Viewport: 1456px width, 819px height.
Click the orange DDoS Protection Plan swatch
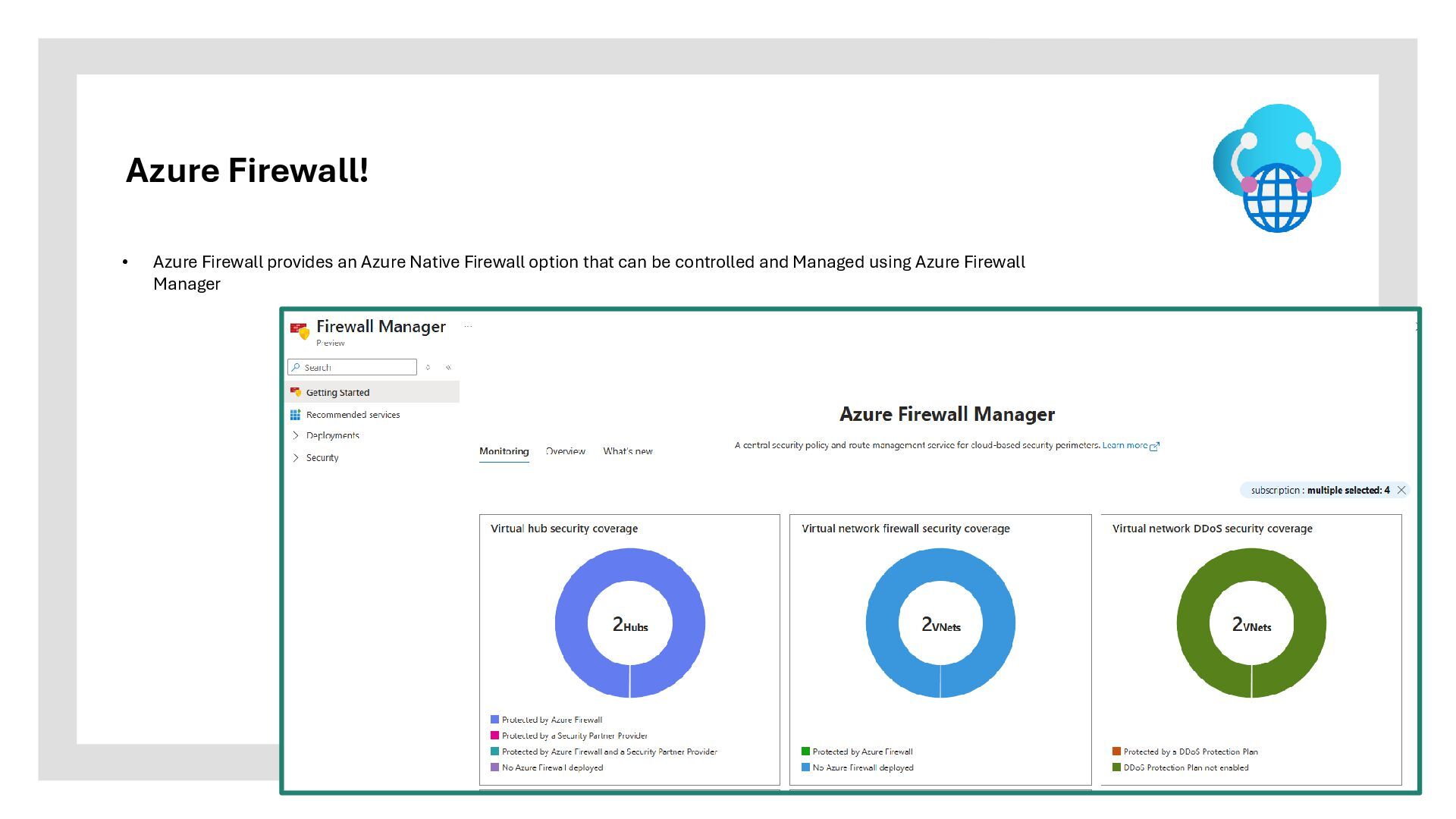(x=1116, y=752)
